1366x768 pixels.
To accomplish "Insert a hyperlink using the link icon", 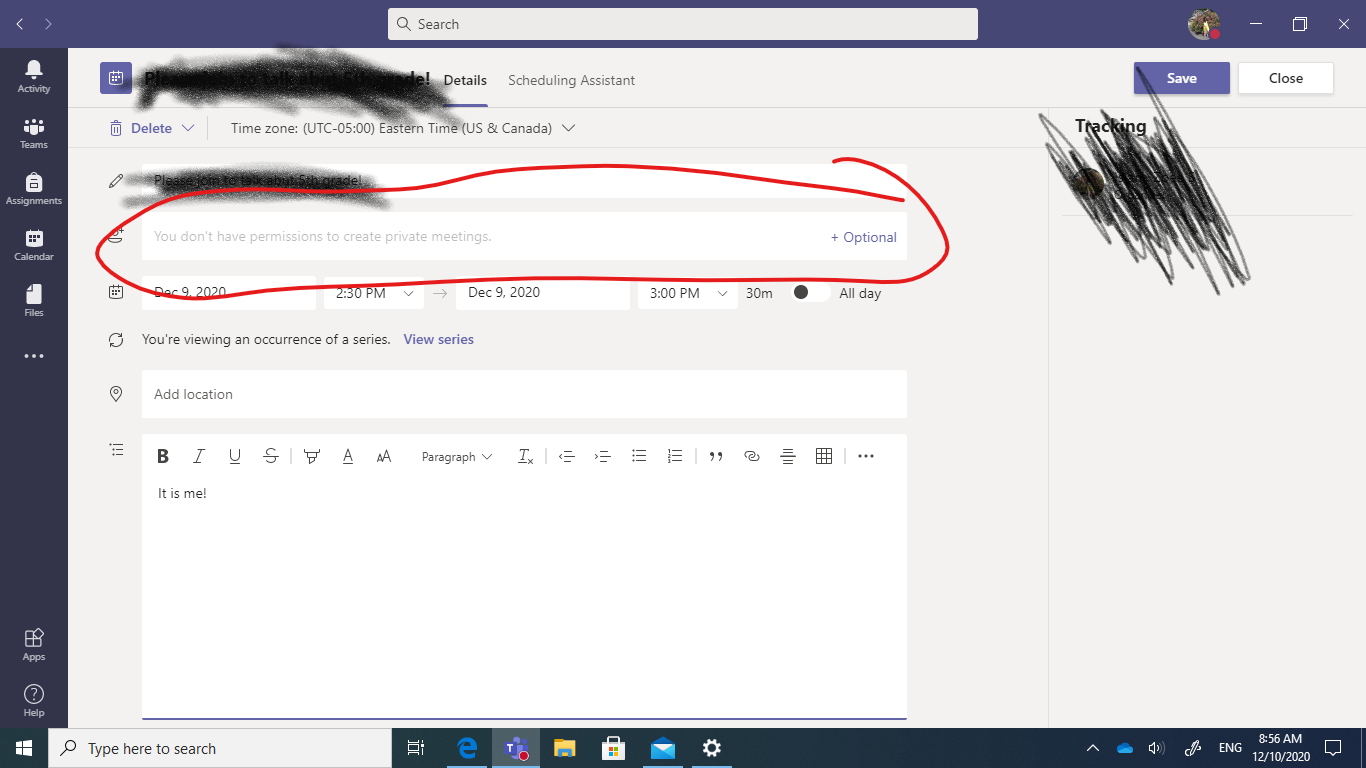I will tap(752, 456).
